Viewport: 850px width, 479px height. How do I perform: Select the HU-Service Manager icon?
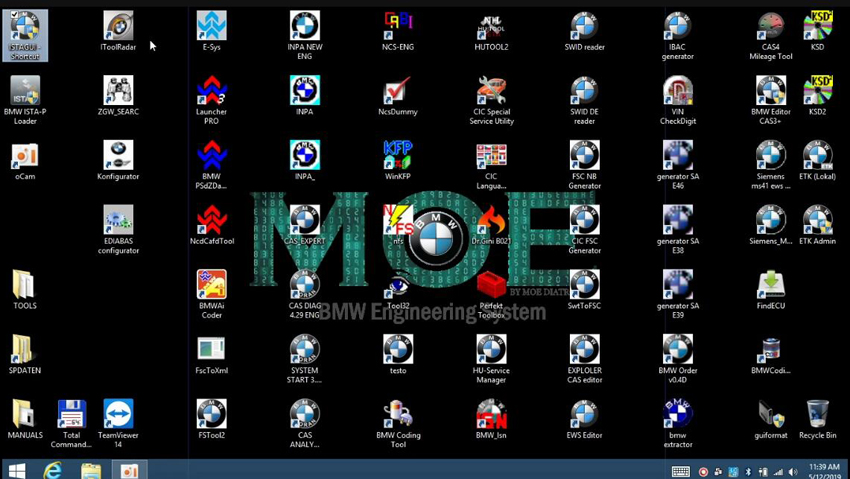point(491,359)
